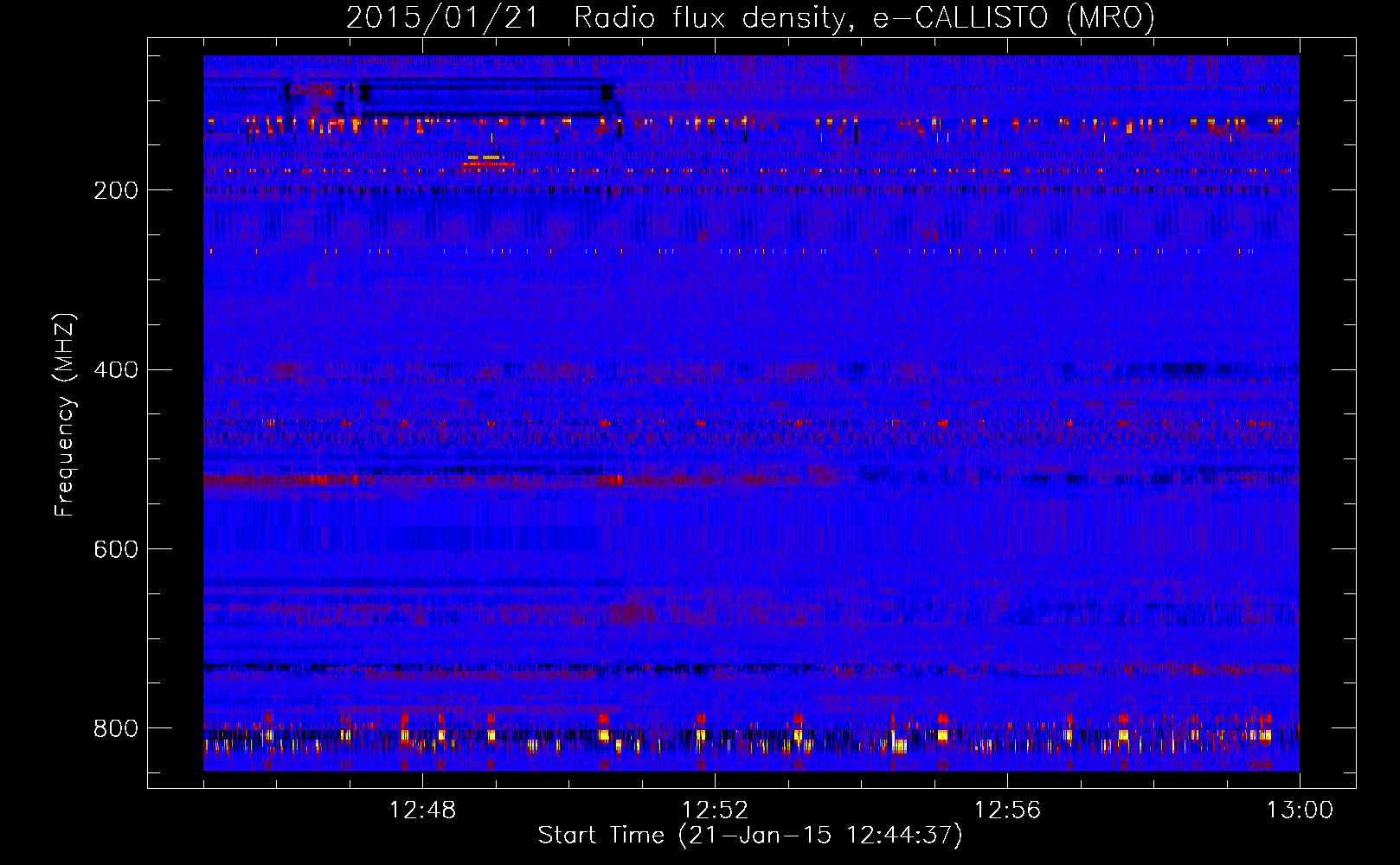
Task: Click the 'Frequency (MHZ)' axis label
Action: (65, 415)
